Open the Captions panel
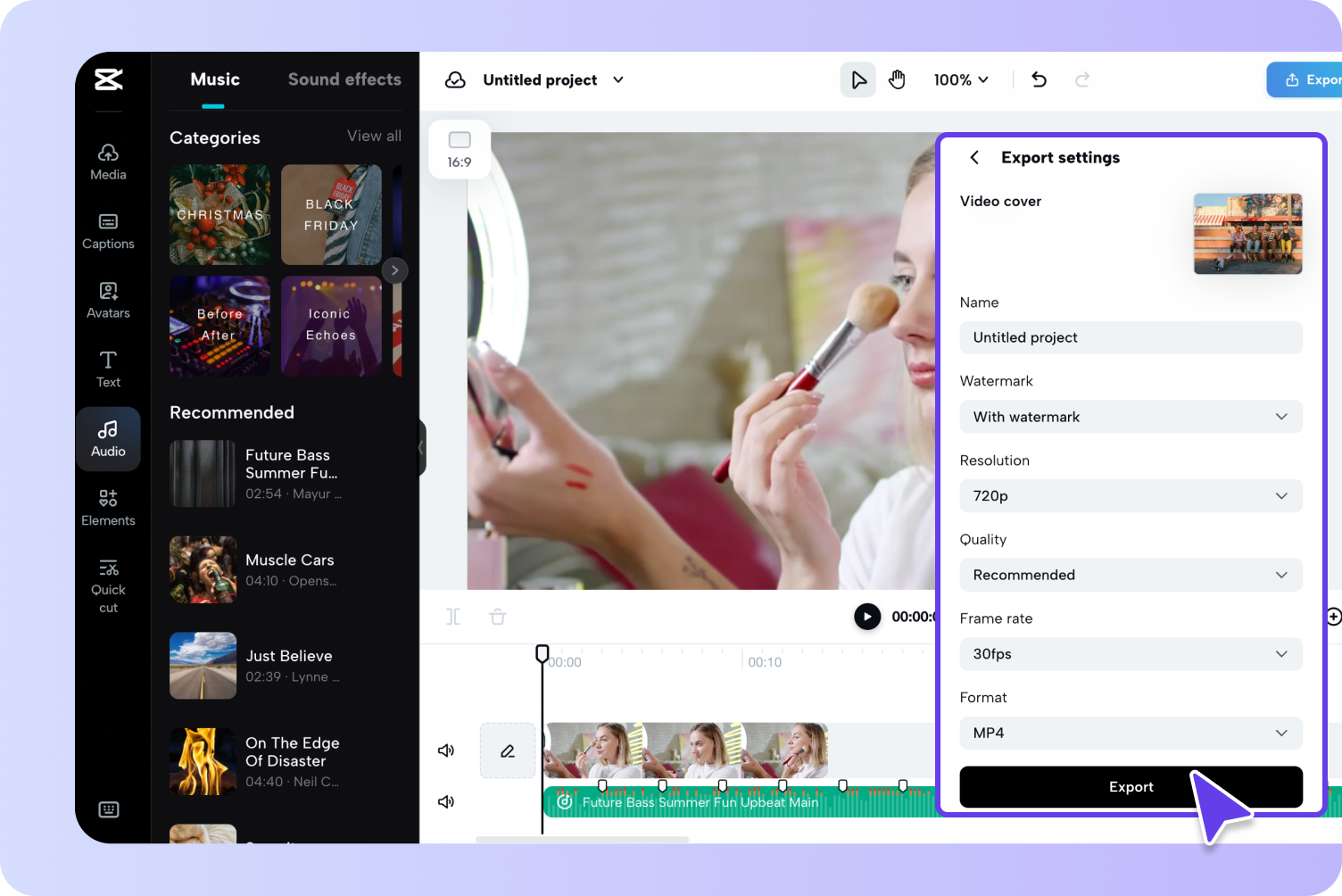This screenshot has height=896, width=1342. [108, 231]
